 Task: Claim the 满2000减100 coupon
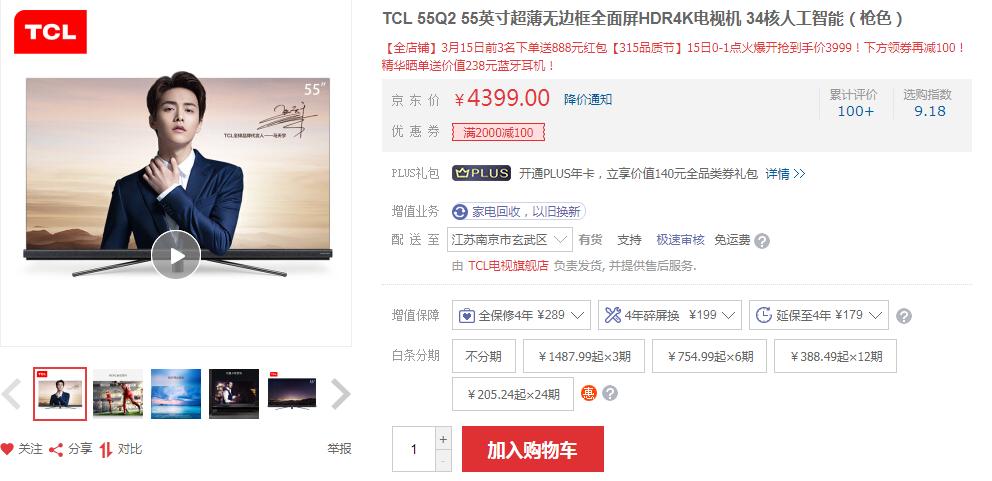click(x=499, y=132)
